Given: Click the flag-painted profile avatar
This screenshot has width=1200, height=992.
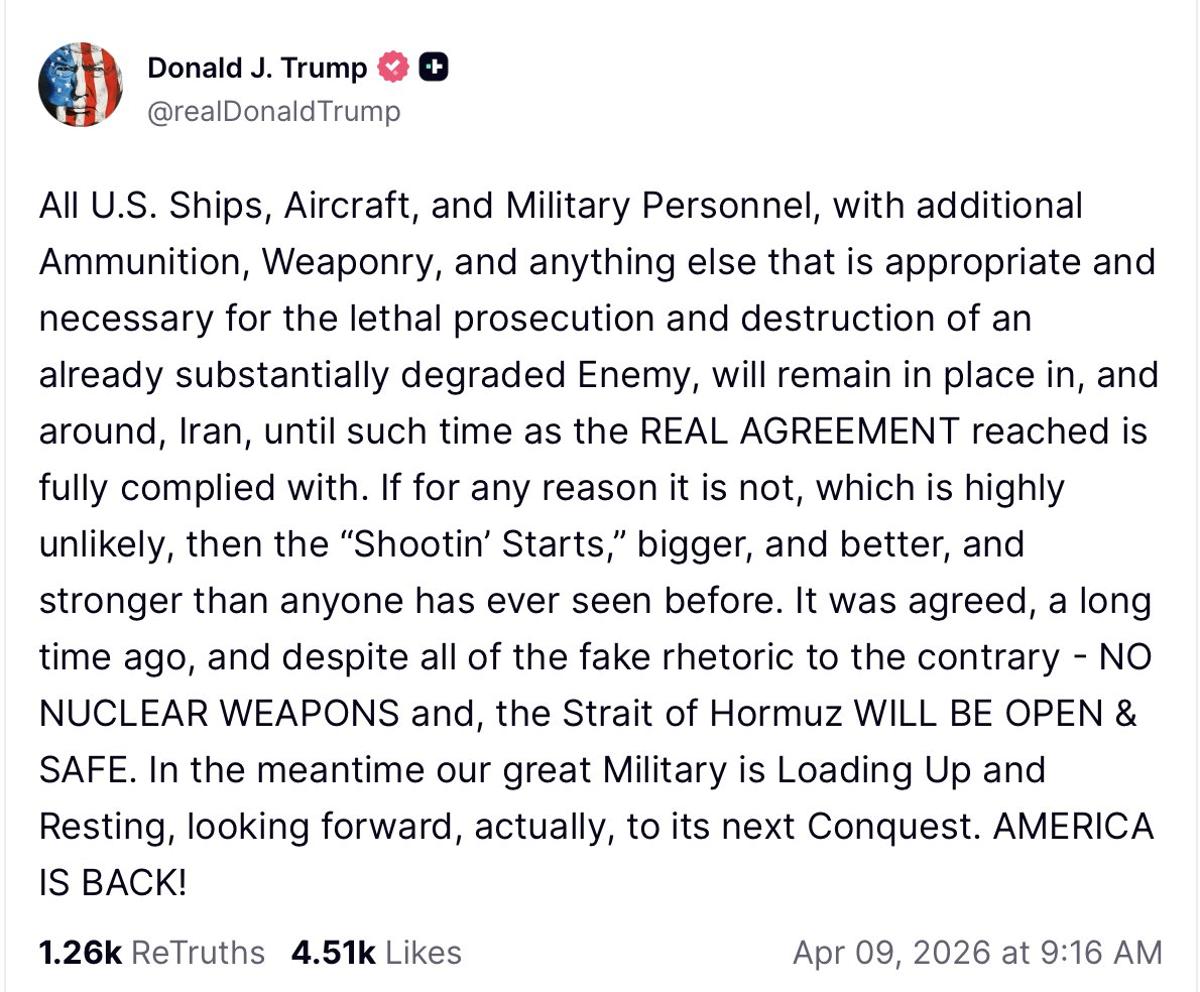Looking at the screenshot, I should pyautogui.click(x=80, y=85).
